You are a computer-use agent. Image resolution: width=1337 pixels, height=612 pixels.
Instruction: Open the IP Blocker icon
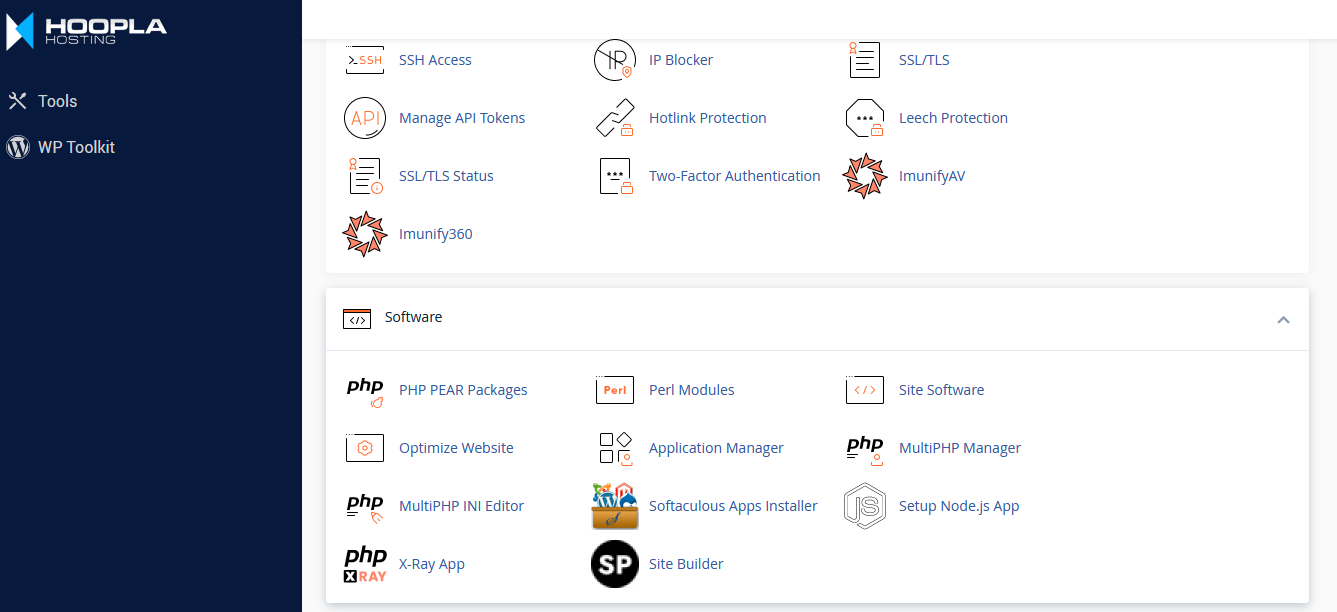tap(615, 60)
